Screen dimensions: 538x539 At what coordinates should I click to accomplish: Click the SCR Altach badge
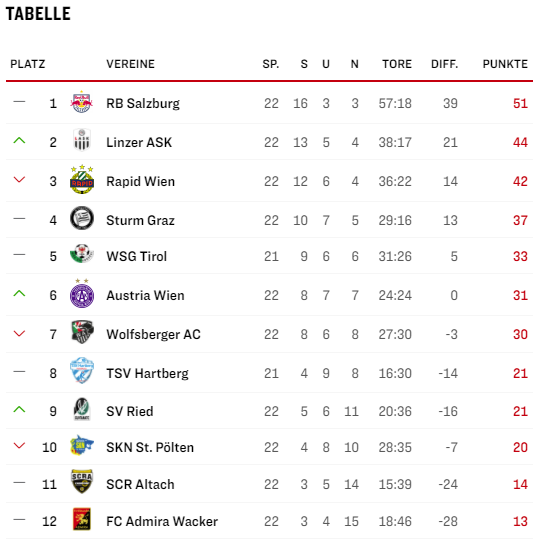click(82, 482)
